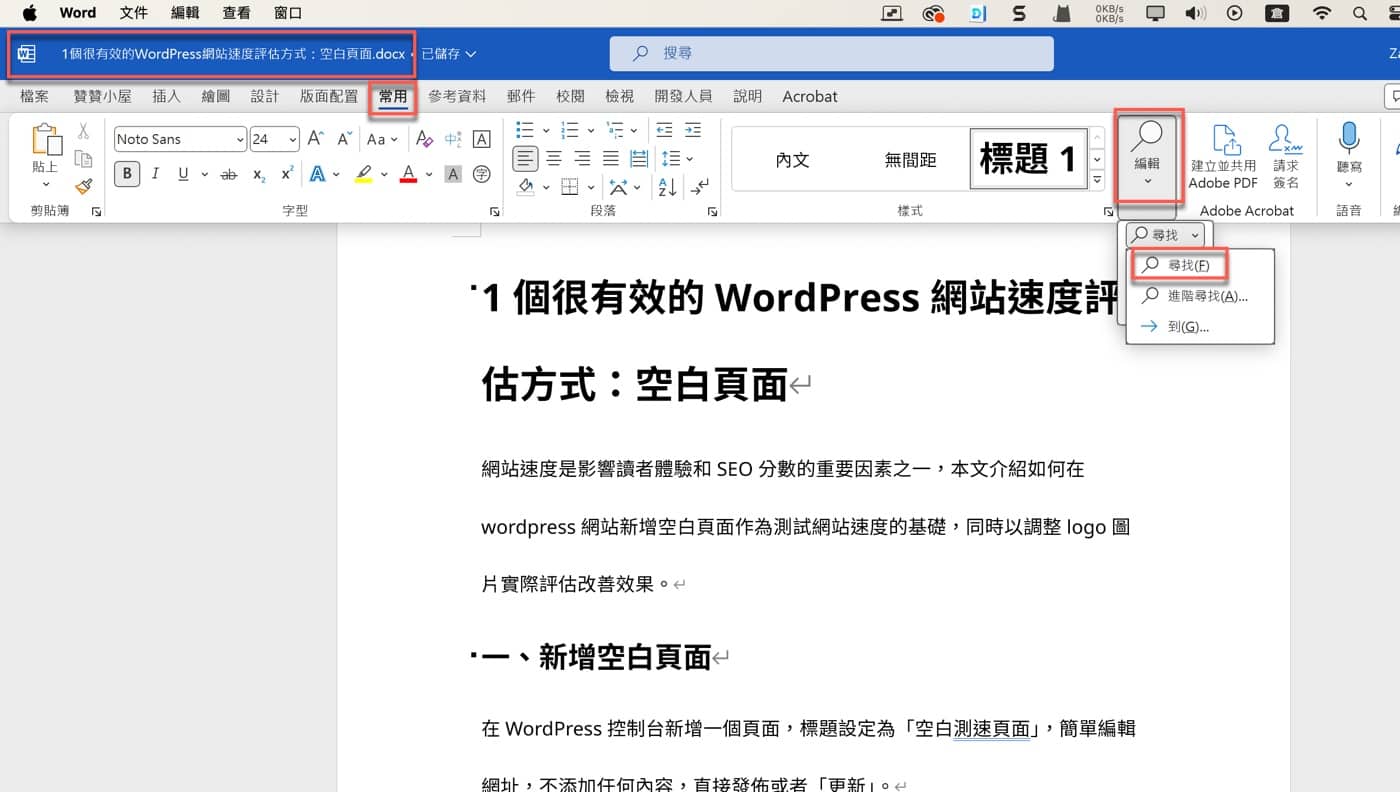Image resolution: width=1400 pixels, height=792 pixels.
Task: Open the macOS Window menu
Action: tap(288, 13)
